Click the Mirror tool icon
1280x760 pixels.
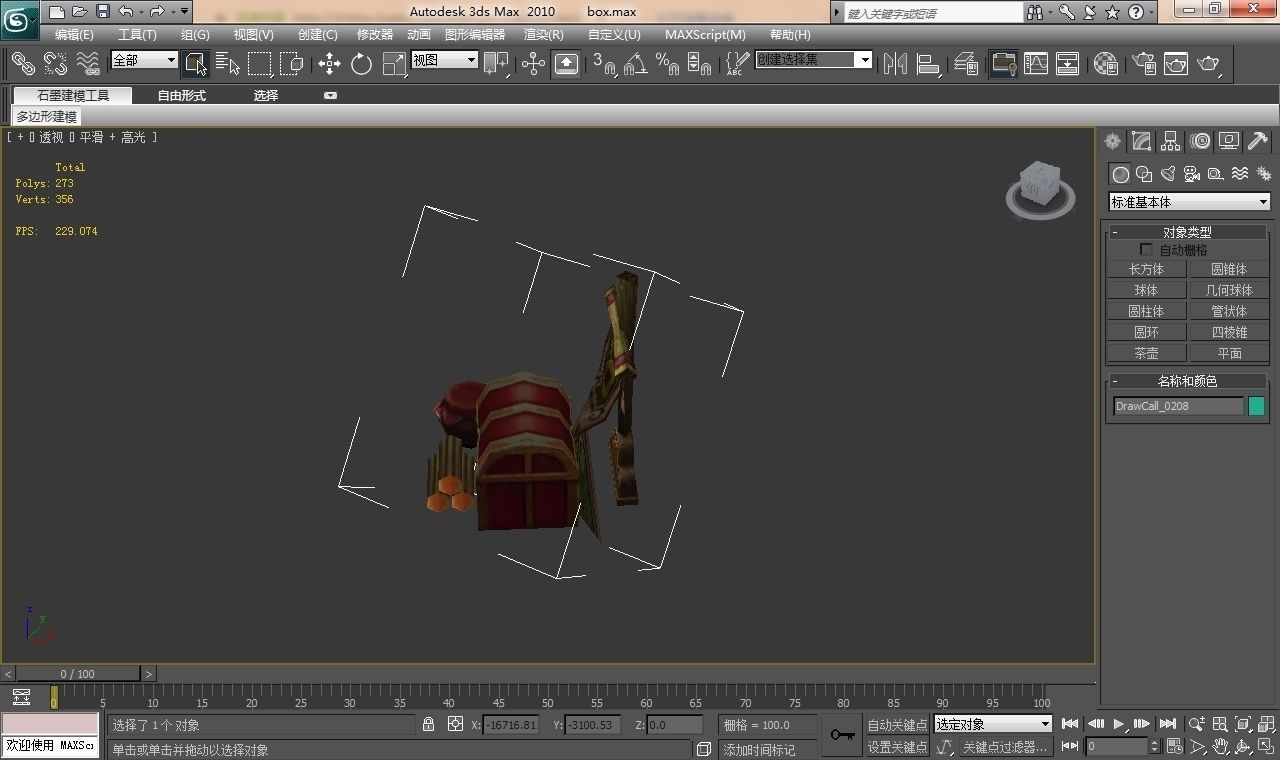point(895,64)
